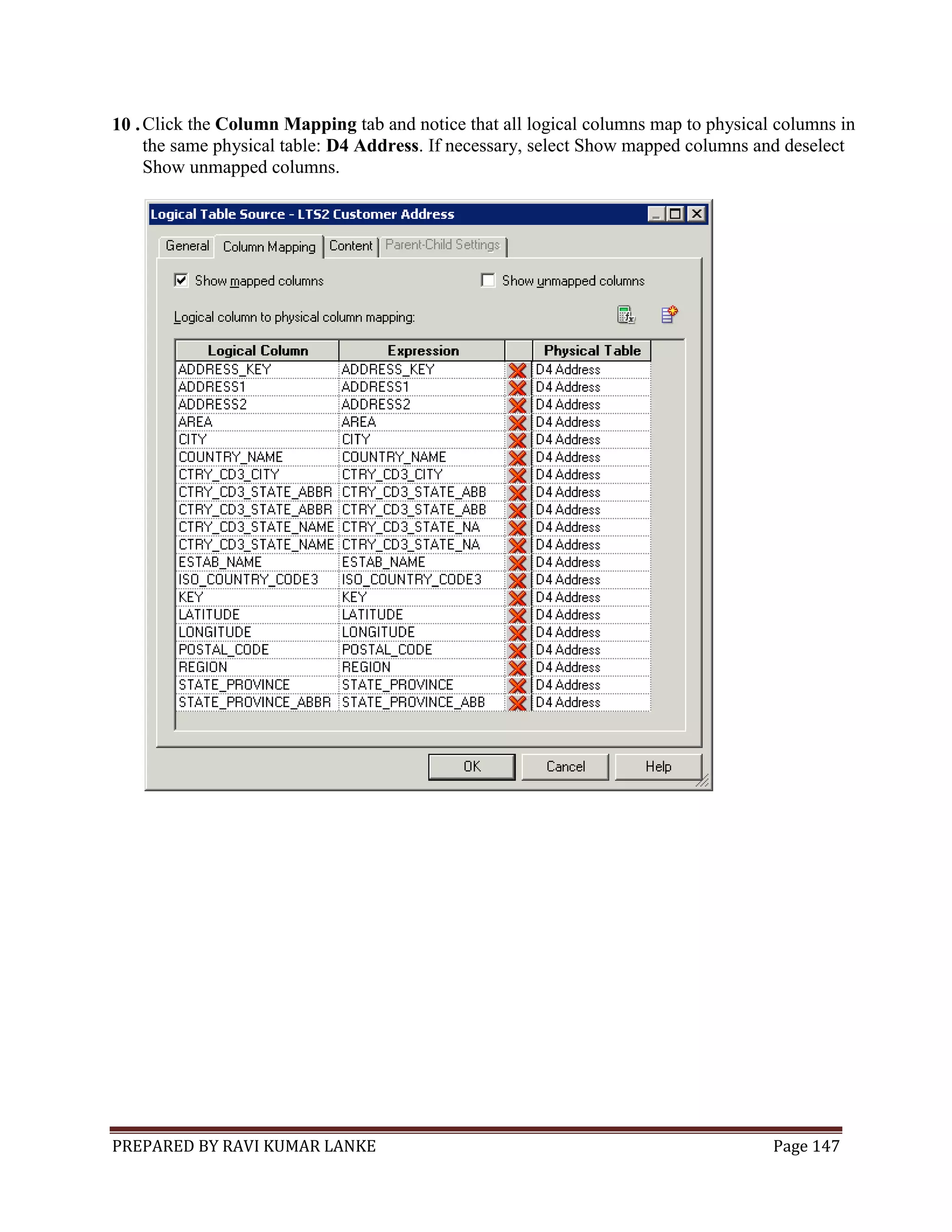Click the Physical Table column header
Screen dimensions: 952x1232
click(592, 351)
